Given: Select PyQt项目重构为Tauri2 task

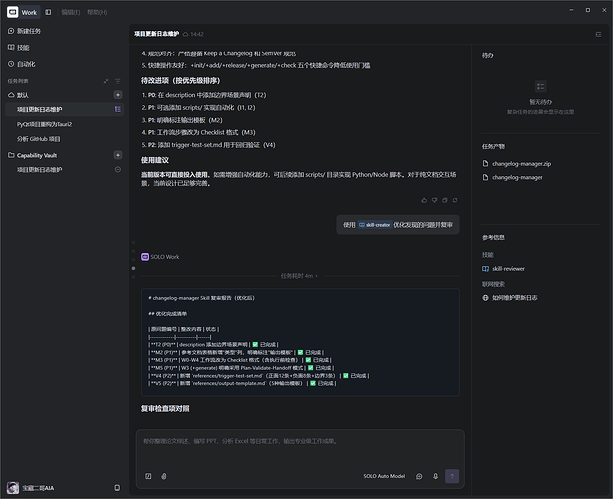Looking at the screenshot, I should (x=44, y=124).
